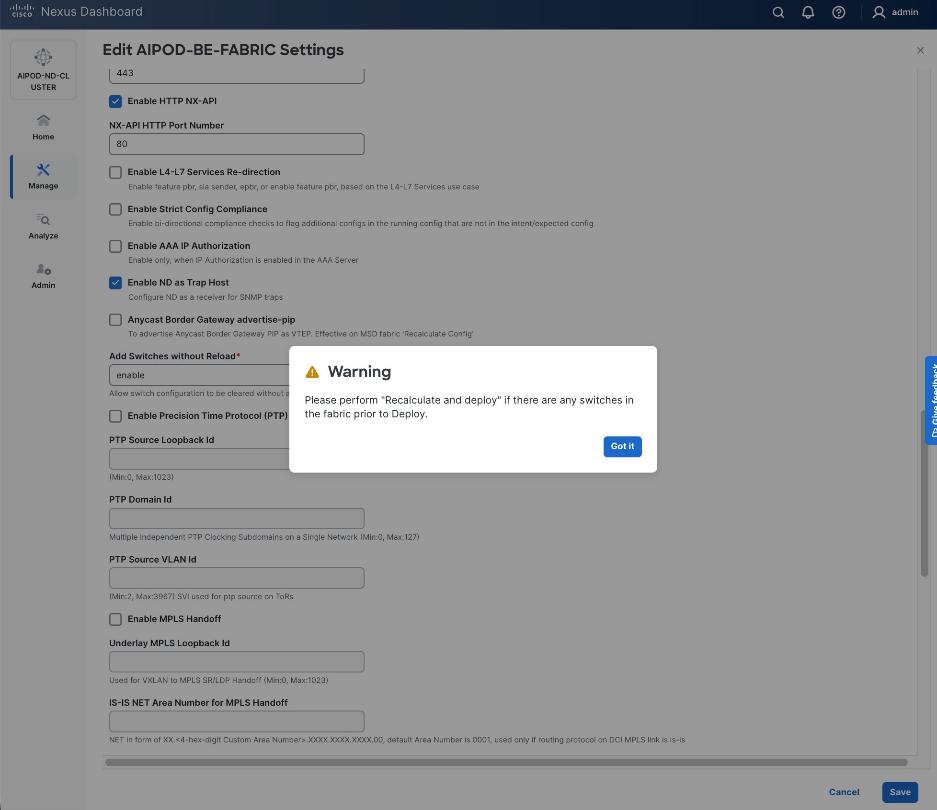The height and width of the screenshot is (810, 937).
Task: Go to the Admin section in the sidebar
Action: [43, 276]
